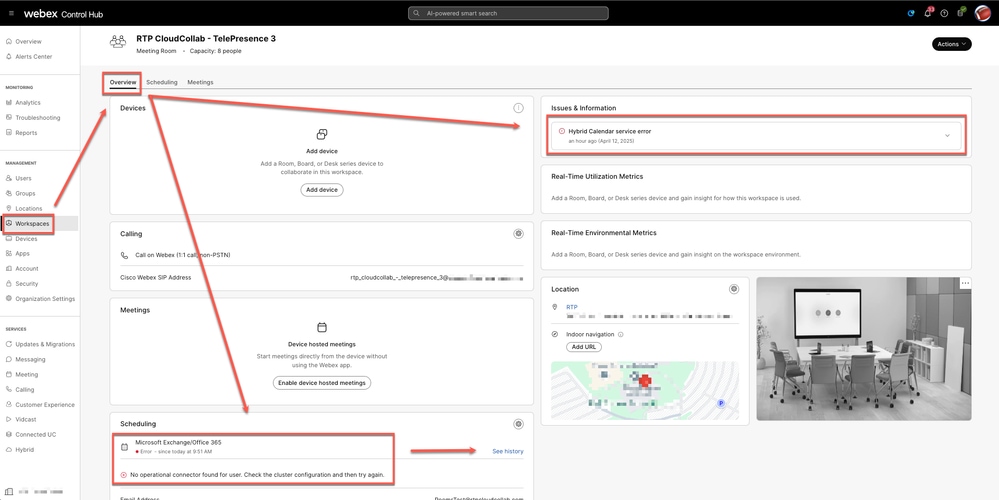Image resolution: width=999 pixels, height=500 pixels.
Task: Click the Add device button
Action: pyautogui.click(x=322, y=190)
